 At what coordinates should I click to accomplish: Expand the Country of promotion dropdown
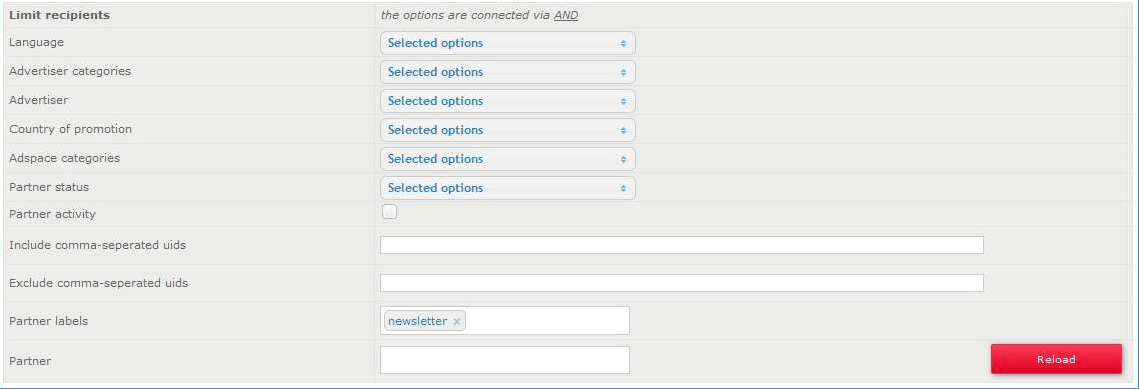(x=507, y=130)
